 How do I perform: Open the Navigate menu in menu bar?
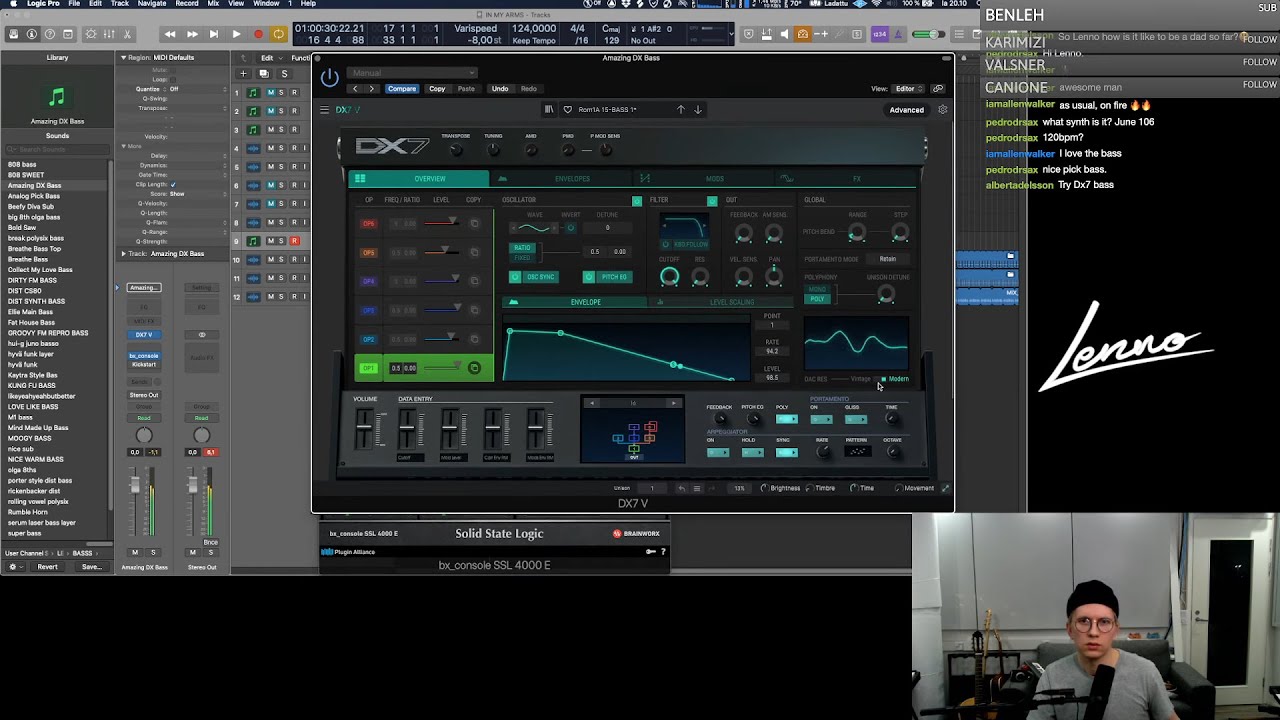152,4
